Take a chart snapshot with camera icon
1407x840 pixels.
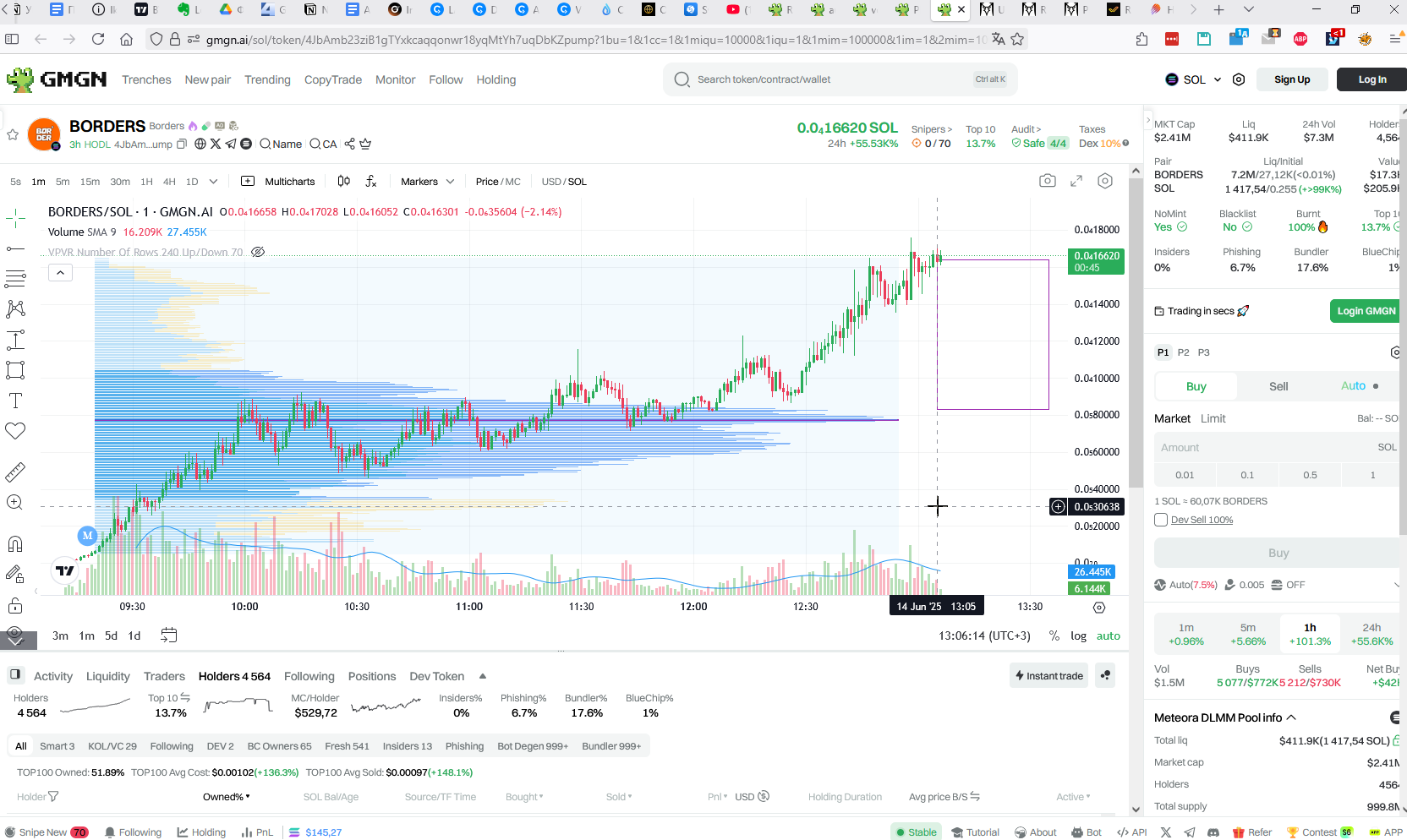1048,181
